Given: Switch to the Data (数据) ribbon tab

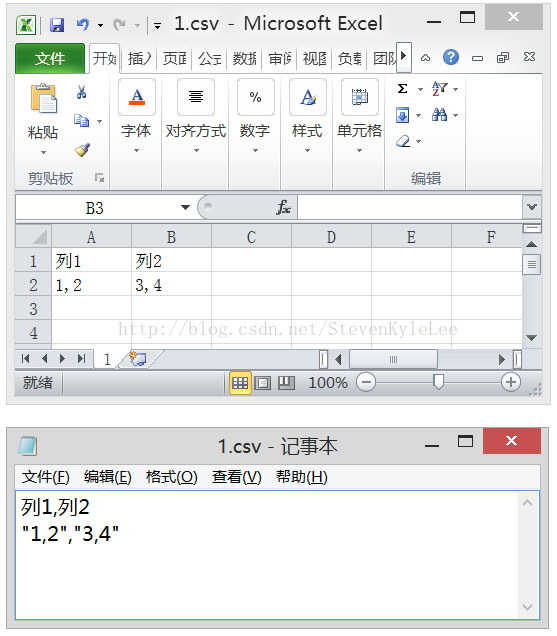Looking at the screenshot, I should (x=245, y=58).
